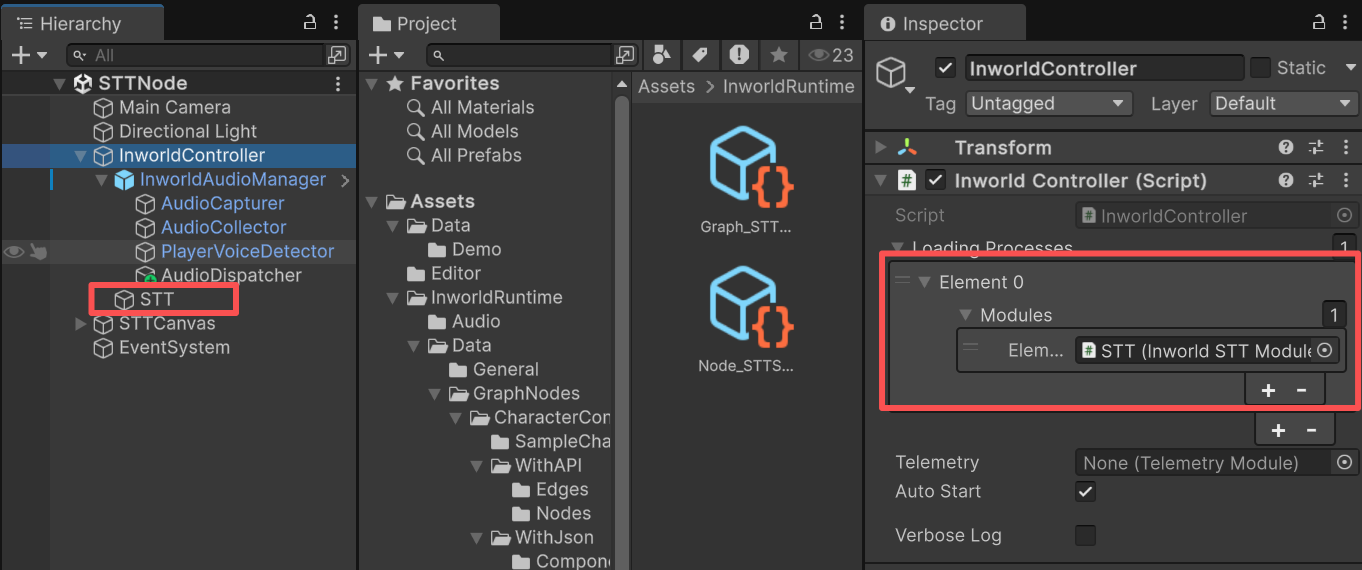
Task: Select GraphNodes folder in Project tree
Action: click(x=526, y=394)
